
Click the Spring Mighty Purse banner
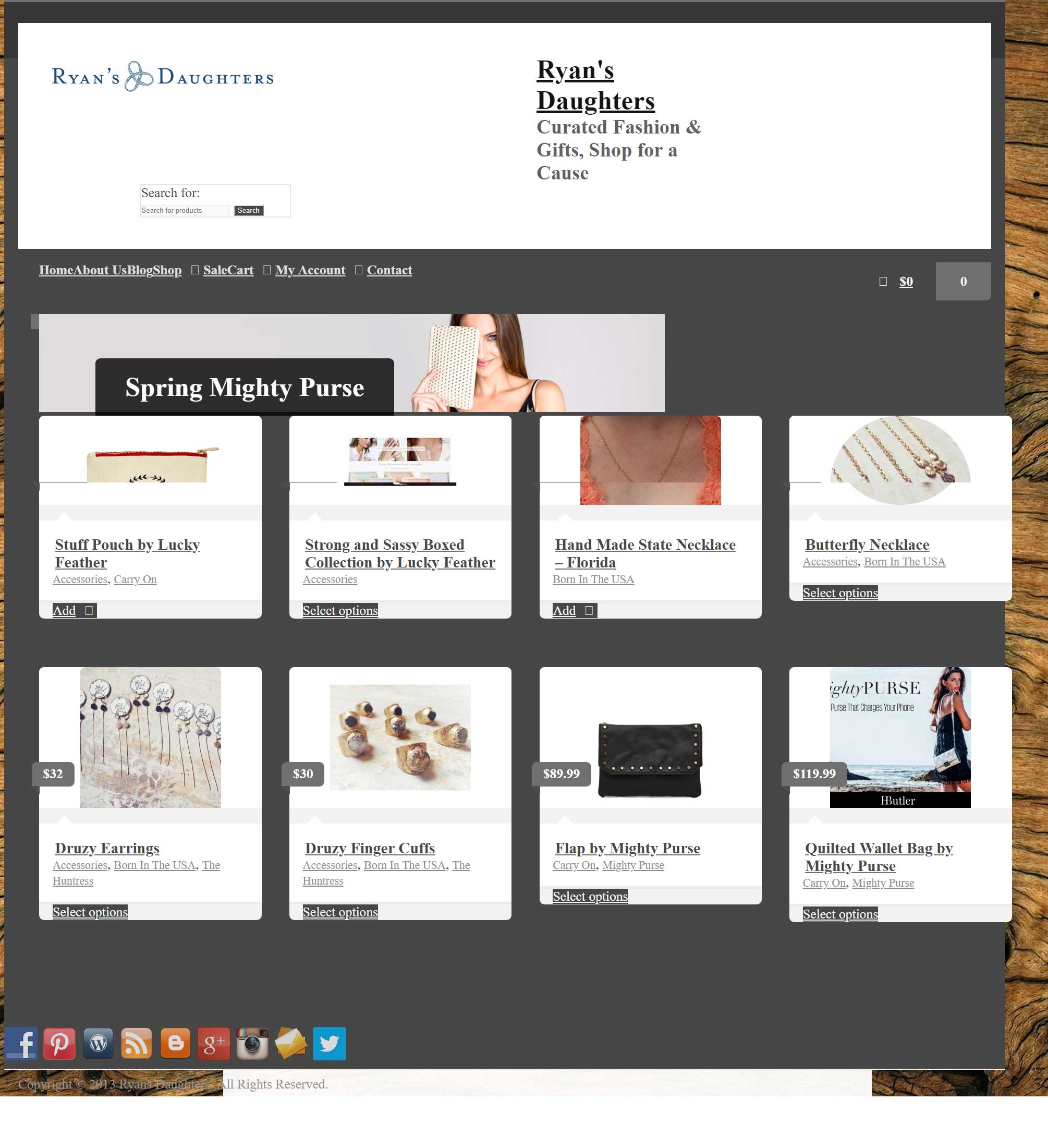[x=352, y=362]
